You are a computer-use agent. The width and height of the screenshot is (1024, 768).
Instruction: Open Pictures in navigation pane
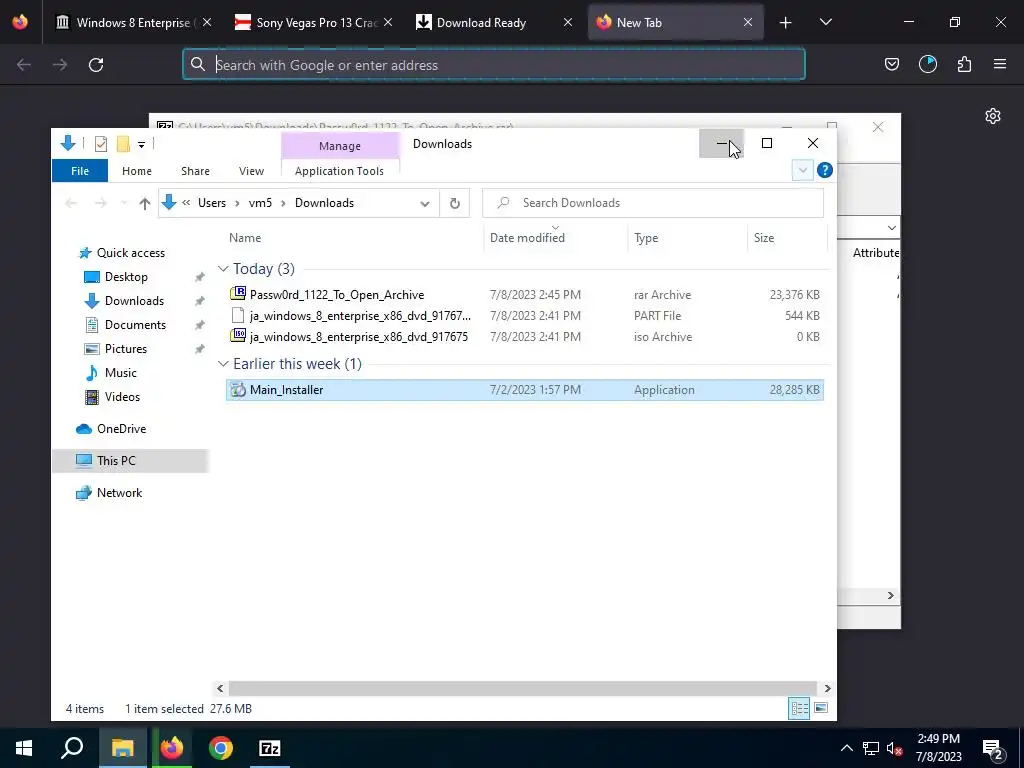[x=125, y=349]
